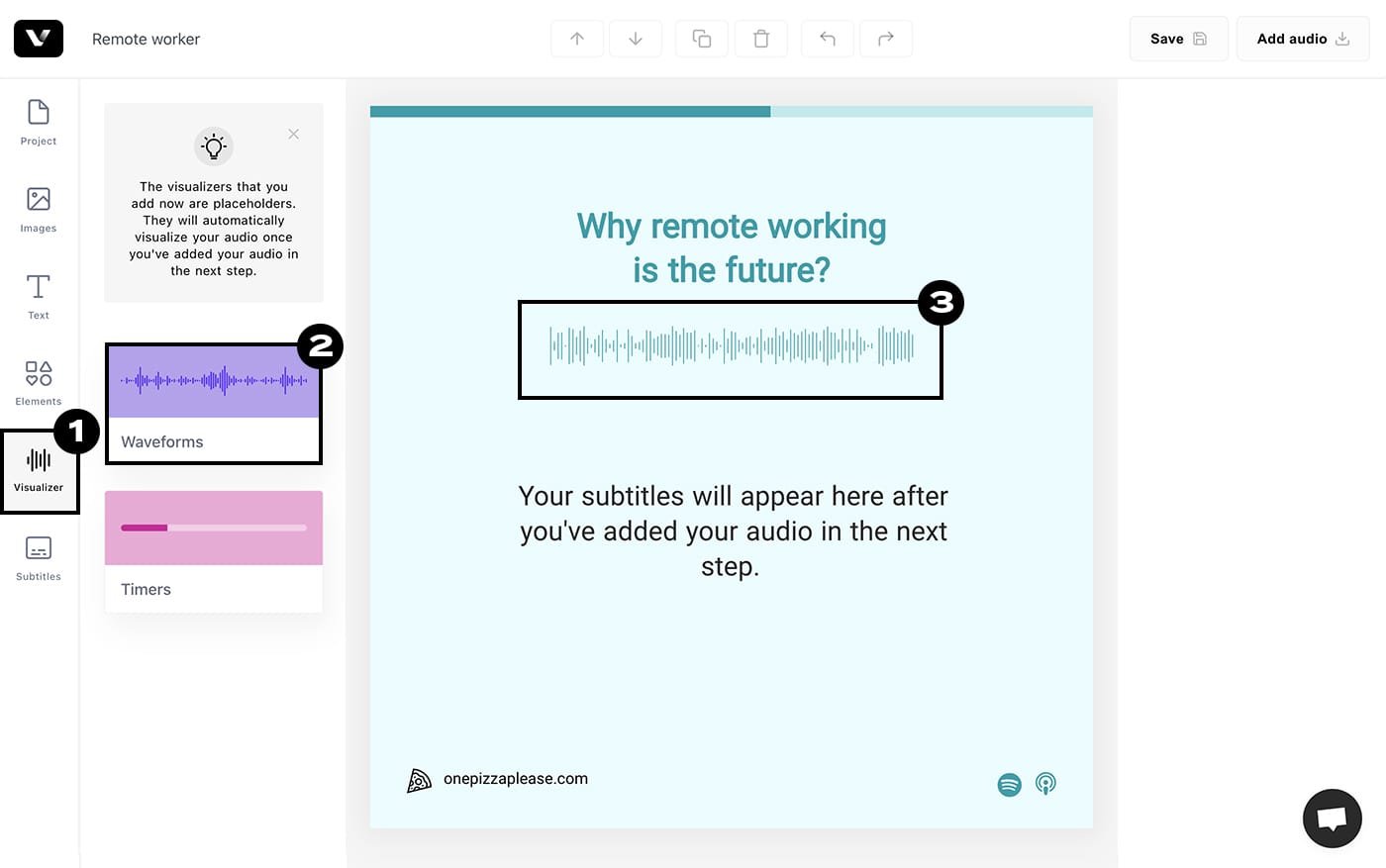Click the teal progress bar above the canvas
Screen dimensions: 1386x868
point(569,111)
